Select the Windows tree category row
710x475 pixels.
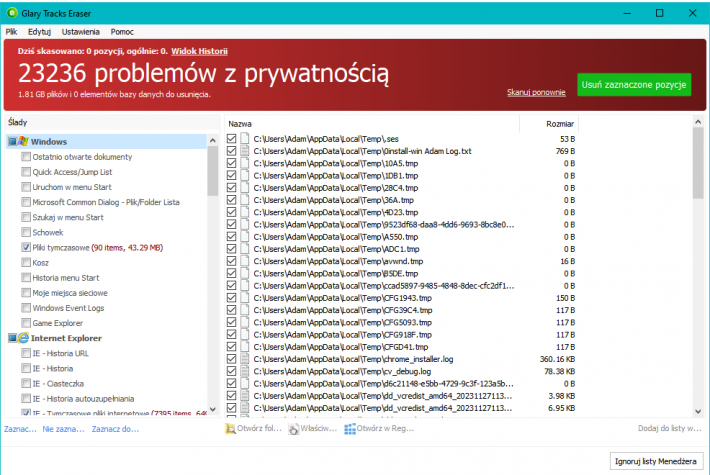[107, 142]
